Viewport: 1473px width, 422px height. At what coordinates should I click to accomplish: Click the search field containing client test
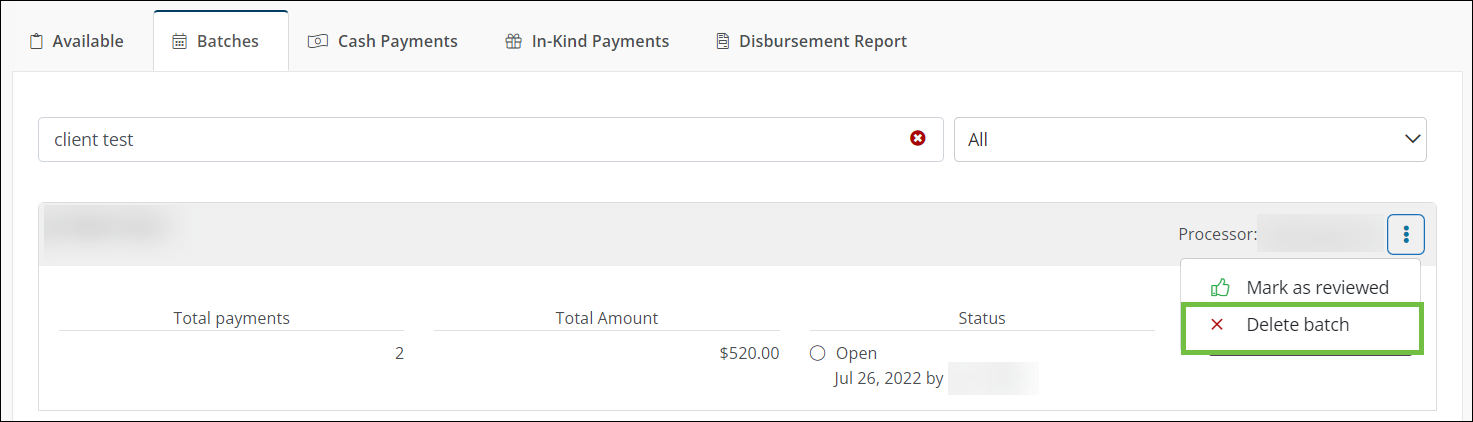pyautogui.click(x=490, y=139)
